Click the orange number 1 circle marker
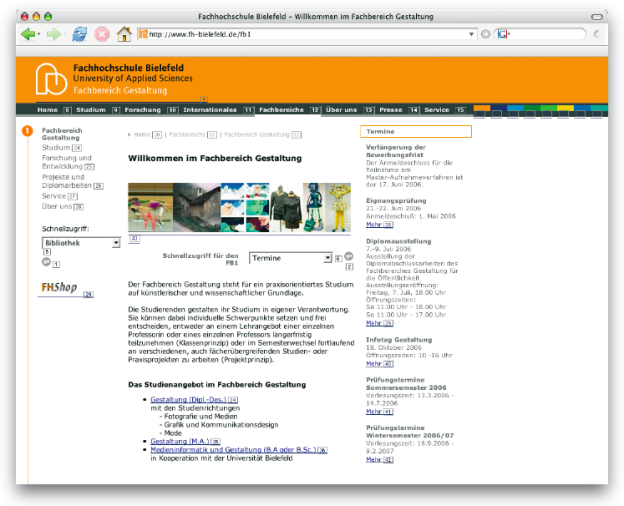624x506 pixels. [x=27, y=131]
